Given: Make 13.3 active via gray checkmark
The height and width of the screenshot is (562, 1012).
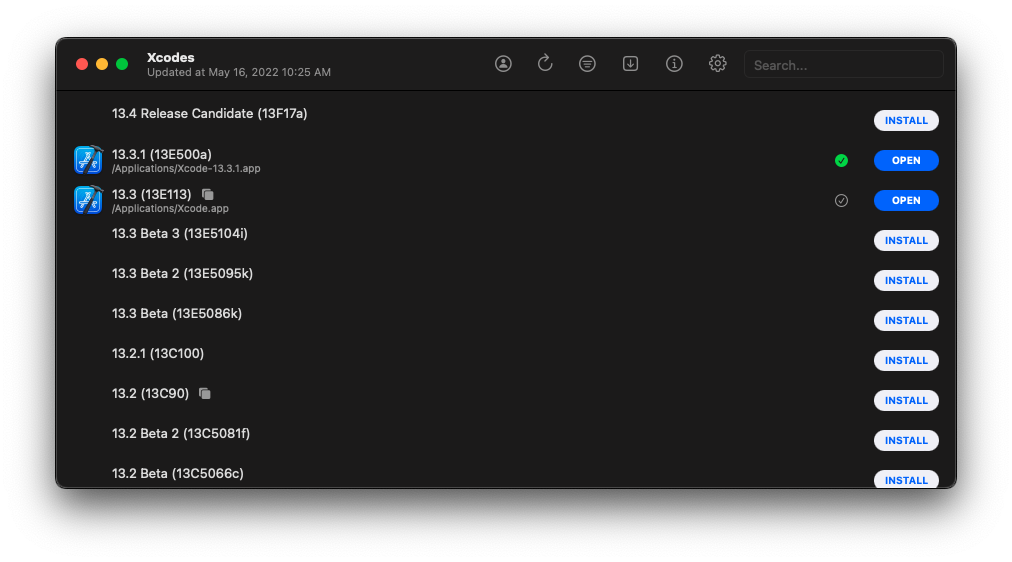Looking at the screenshot, I should (x=841, y=201).
